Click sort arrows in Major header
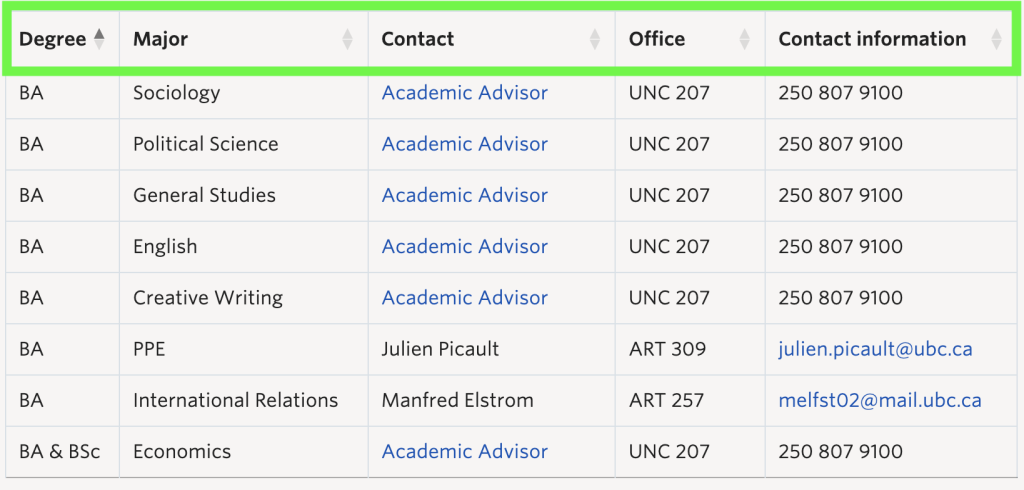 (347, 39)
